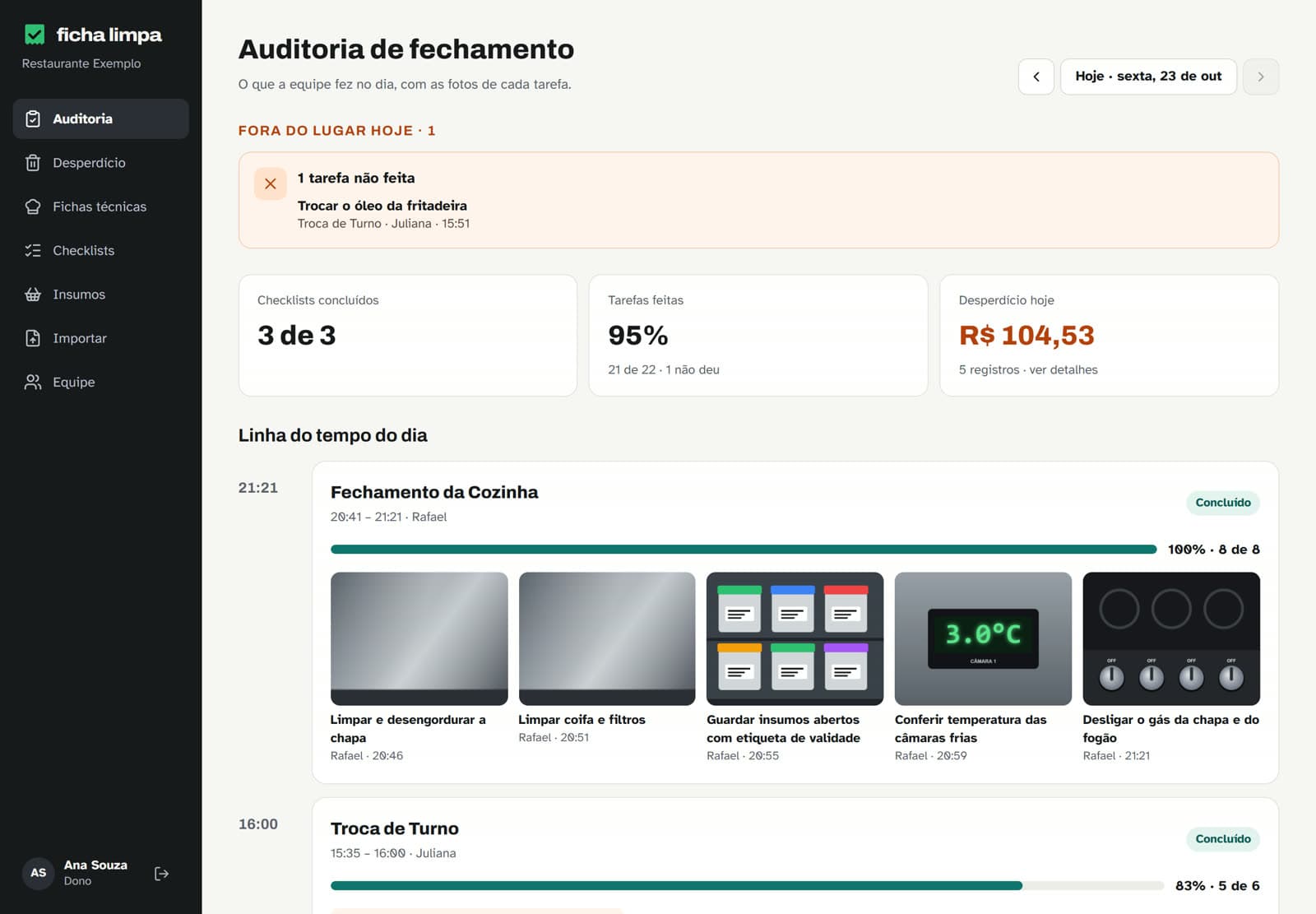
Task: Click the 16:00 timeline marker
Action: click(258, 824)
